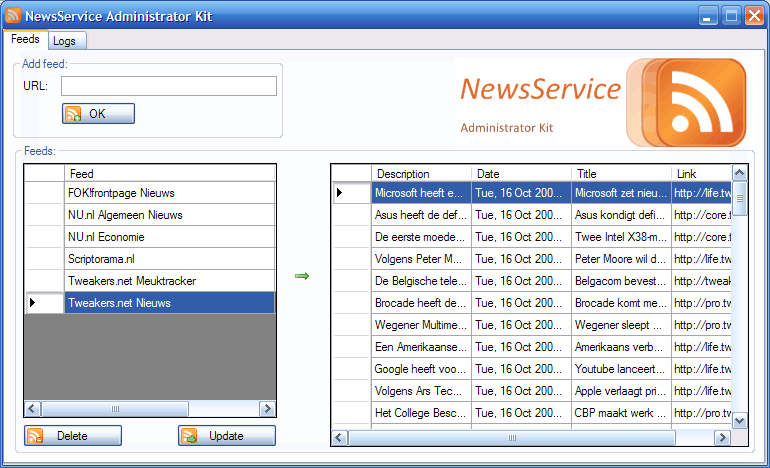This screenshot has height=468, width=770.
Task: Select the Scriptorama.nl feed
Action: 169,259
